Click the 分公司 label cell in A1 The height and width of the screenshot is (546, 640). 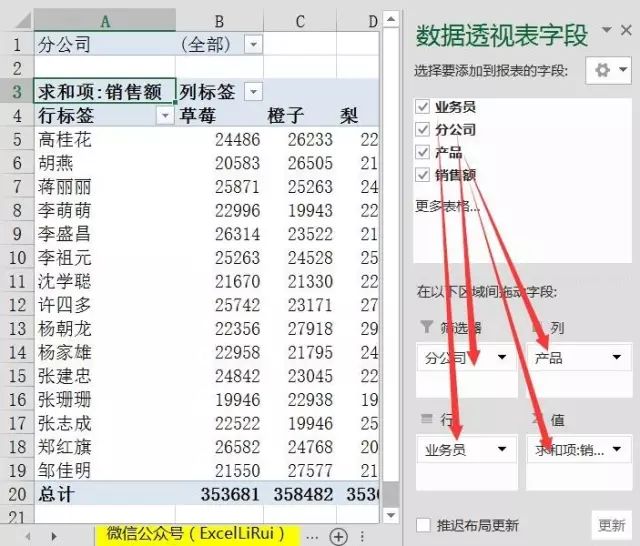coord(105,44)
